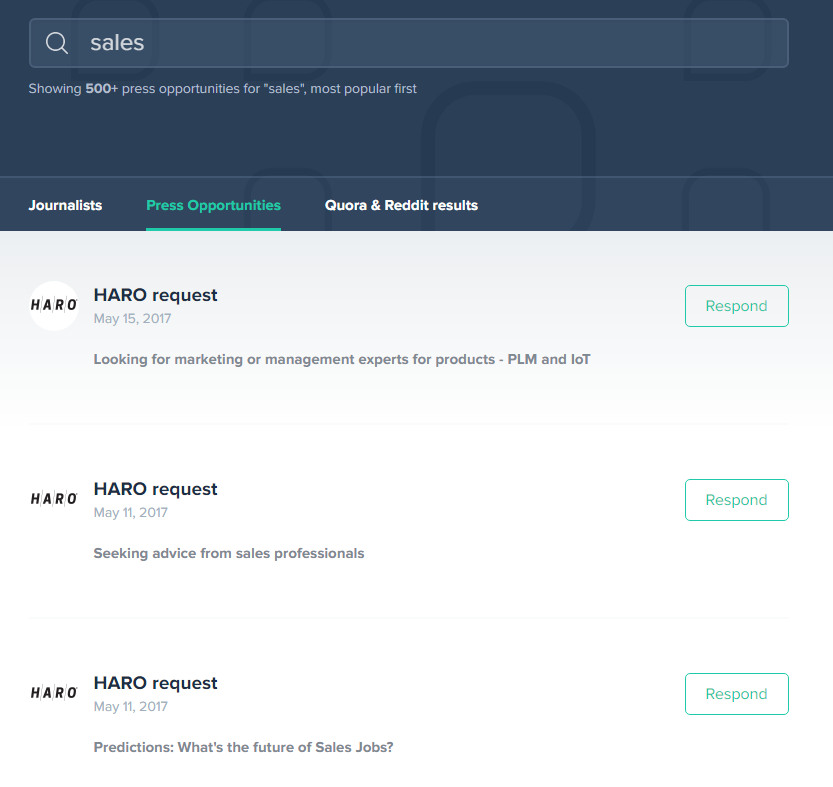Viewport: 833px width, 787px height.
Task: Focus the search field containing "sales"
Action: point(409,43)
